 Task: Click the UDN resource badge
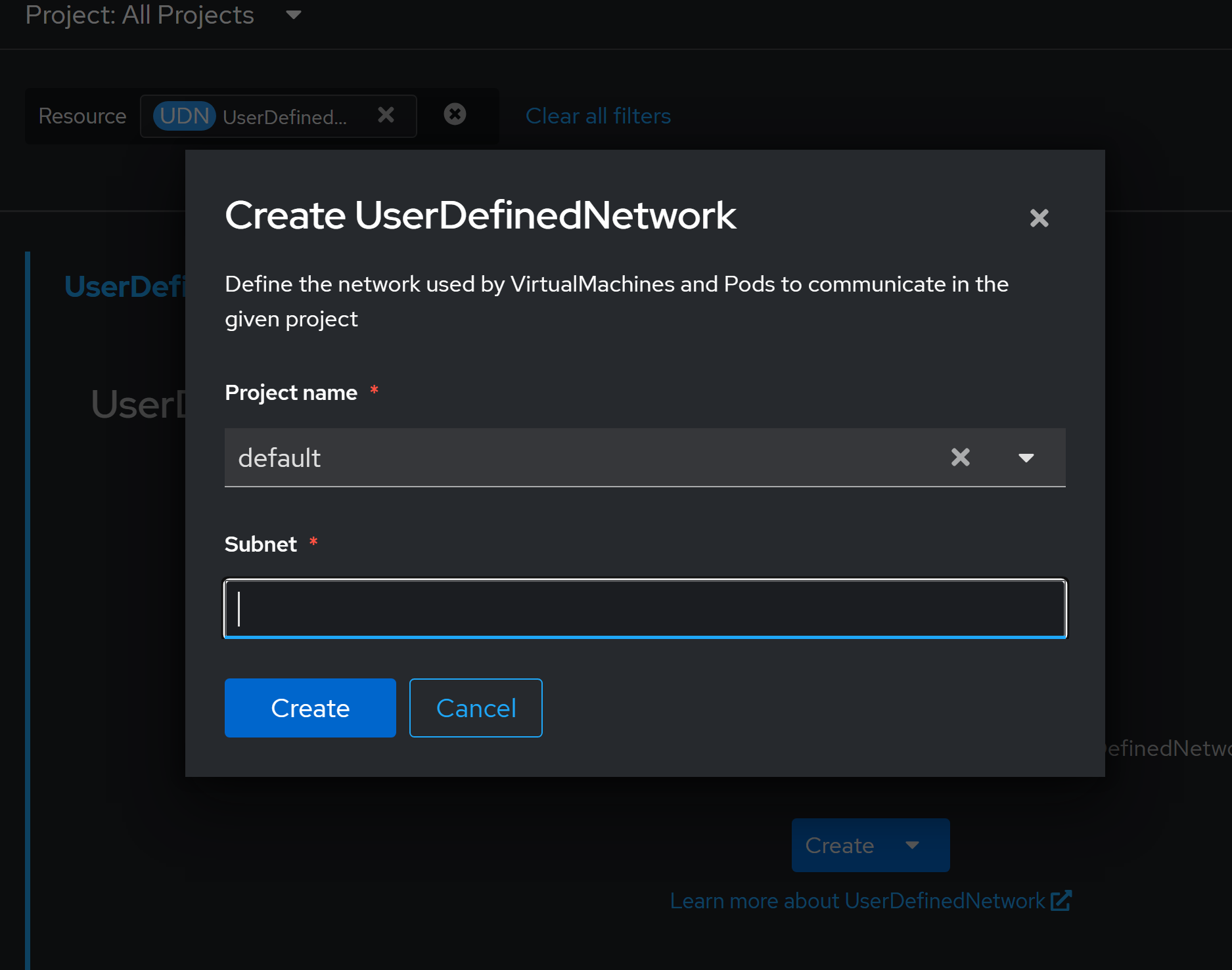pos(184,116)
